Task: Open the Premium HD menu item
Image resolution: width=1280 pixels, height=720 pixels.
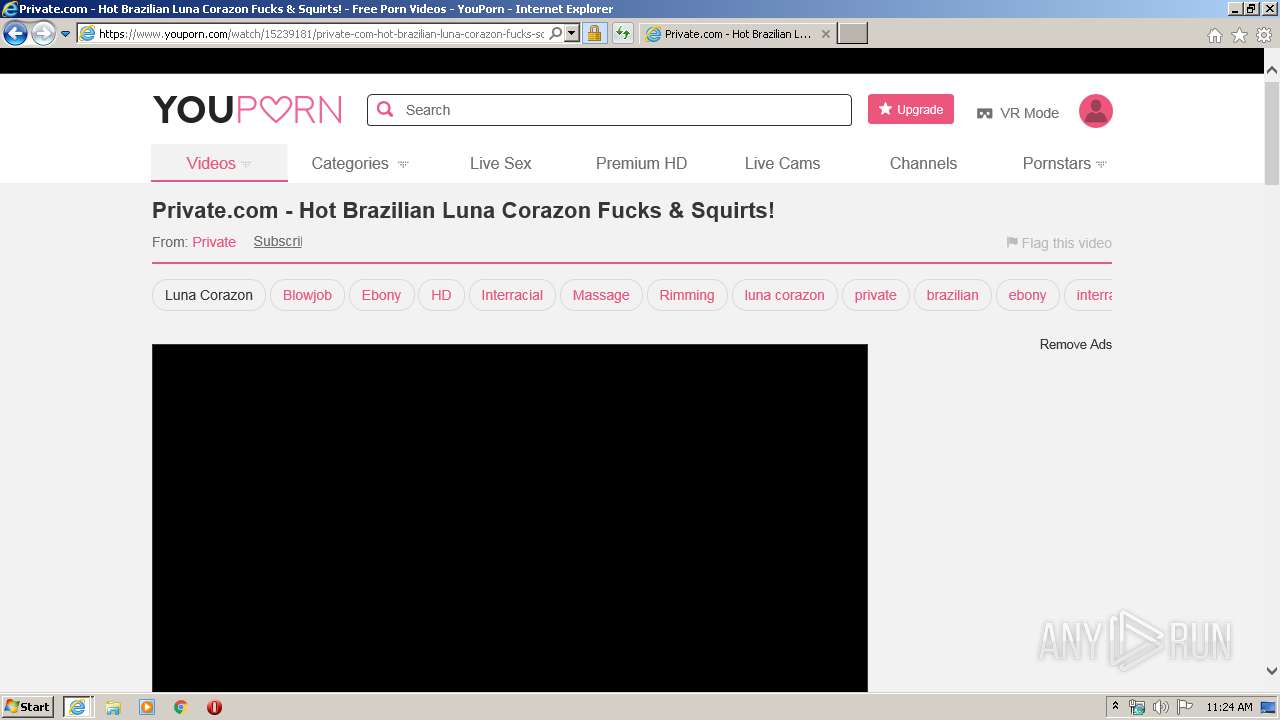Action: 641,163
